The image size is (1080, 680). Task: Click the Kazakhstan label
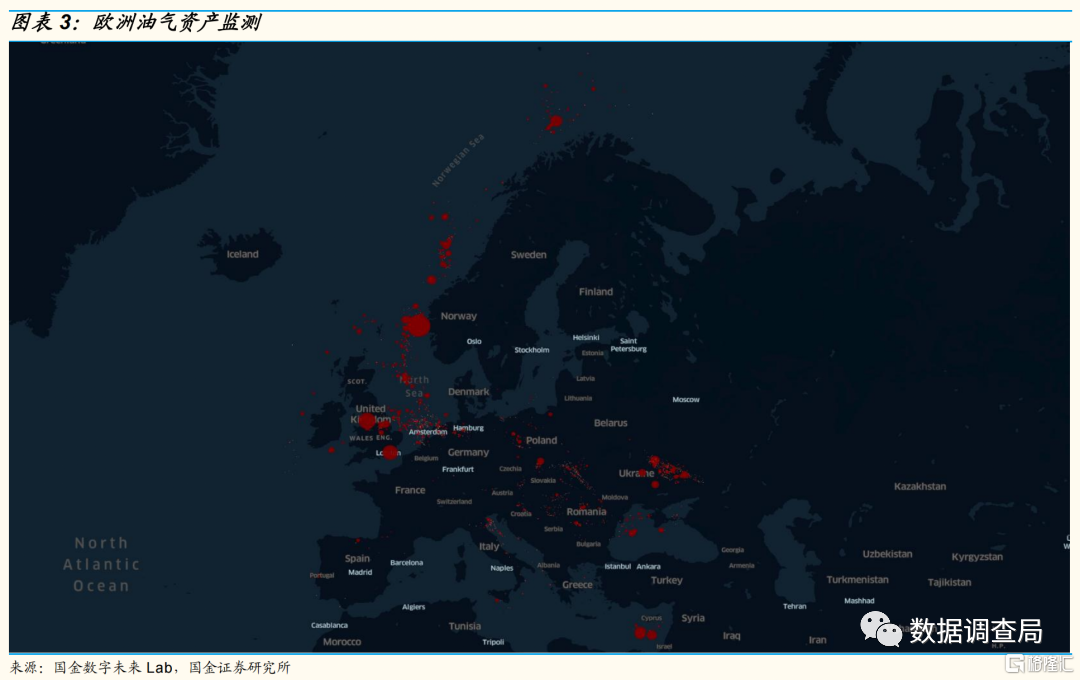919,487
